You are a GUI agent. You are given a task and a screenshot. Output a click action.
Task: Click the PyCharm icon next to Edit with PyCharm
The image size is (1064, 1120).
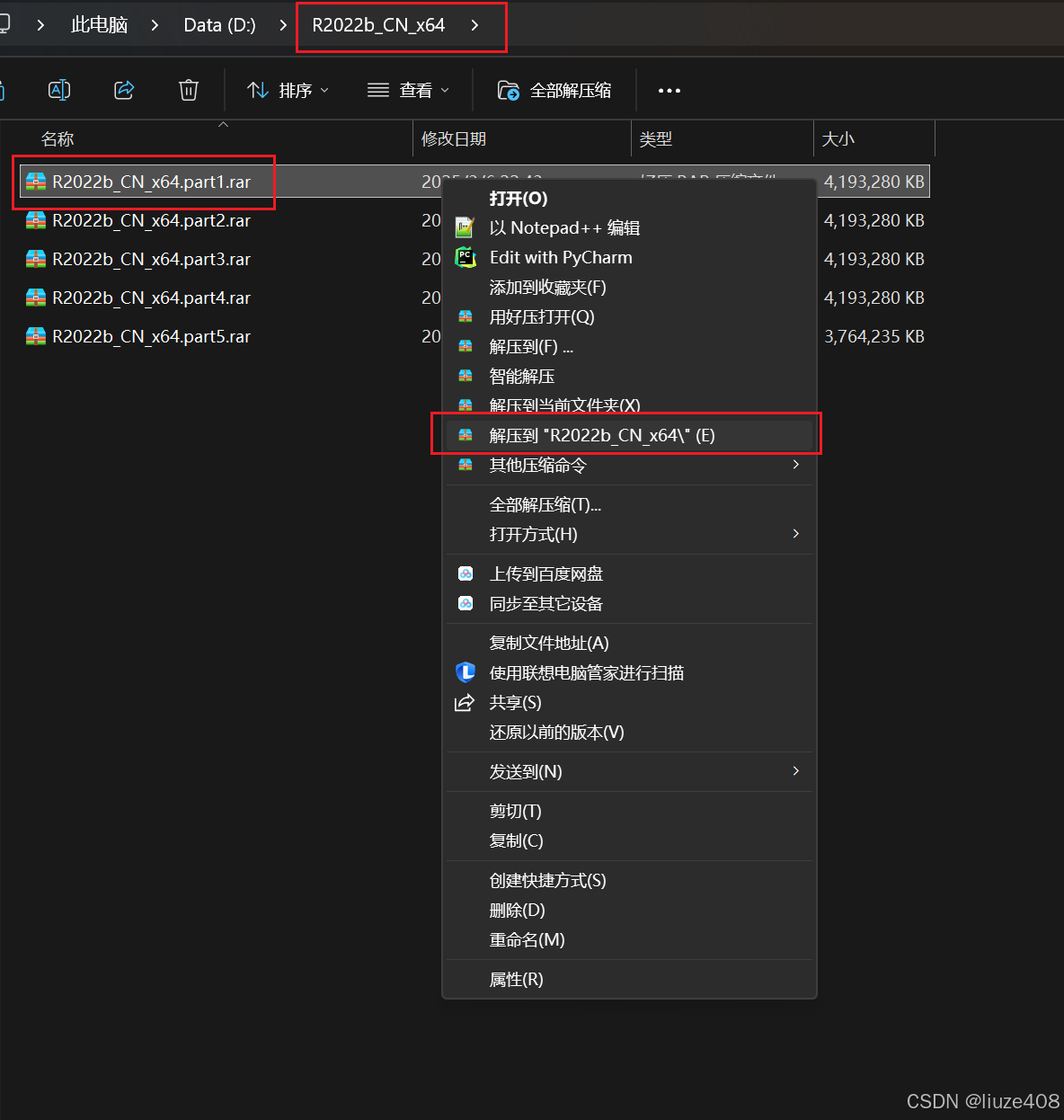pyautogui.click(x=465, y=257)
